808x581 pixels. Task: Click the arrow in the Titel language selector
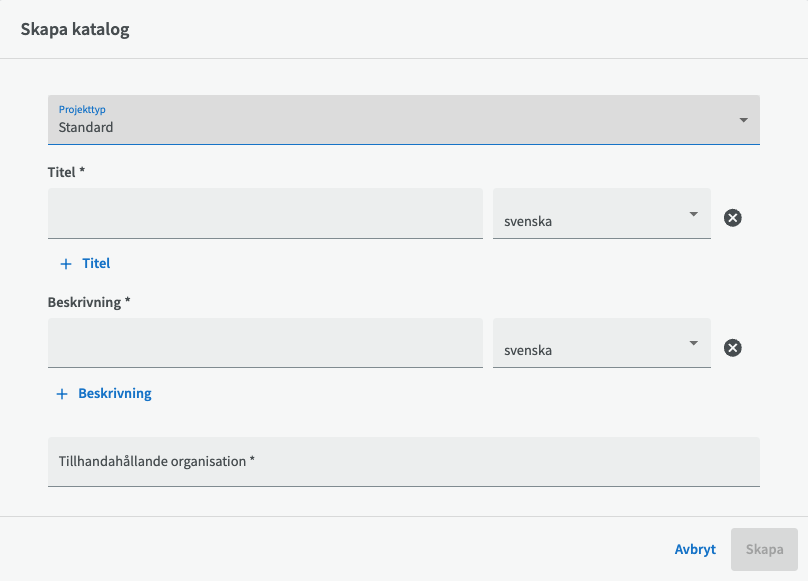(x=694, y=214)
